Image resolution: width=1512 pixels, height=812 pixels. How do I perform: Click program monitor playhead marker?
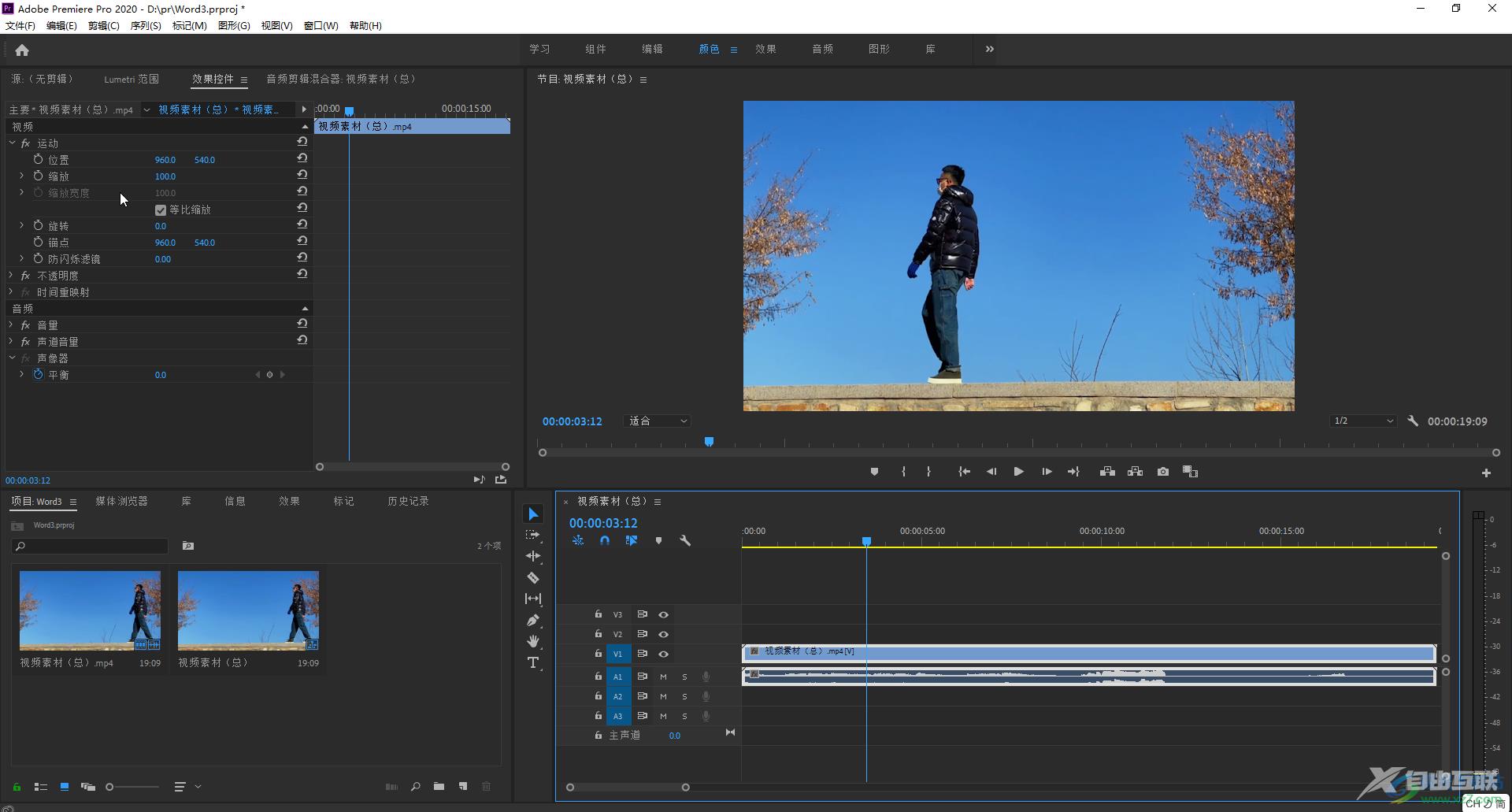(709, 442)
